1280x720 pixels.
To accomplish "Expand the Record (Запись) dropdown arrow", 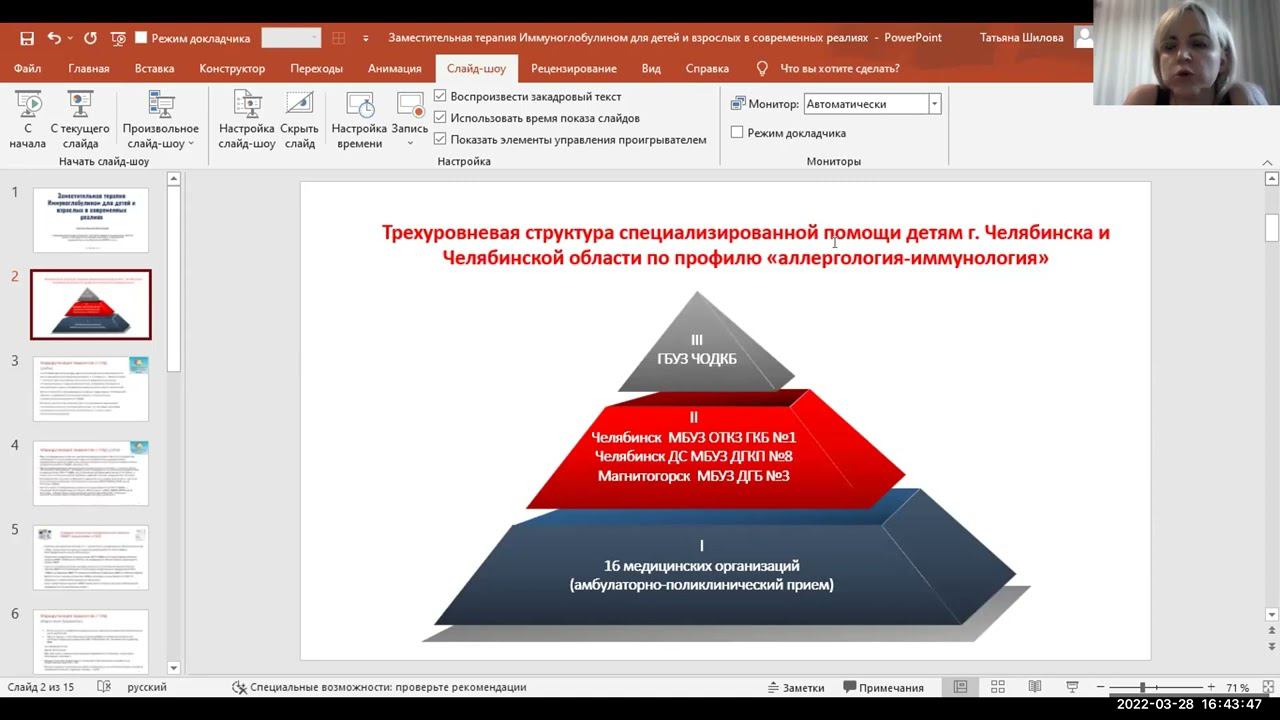I will pyautogui.click(x=410, y=143).
